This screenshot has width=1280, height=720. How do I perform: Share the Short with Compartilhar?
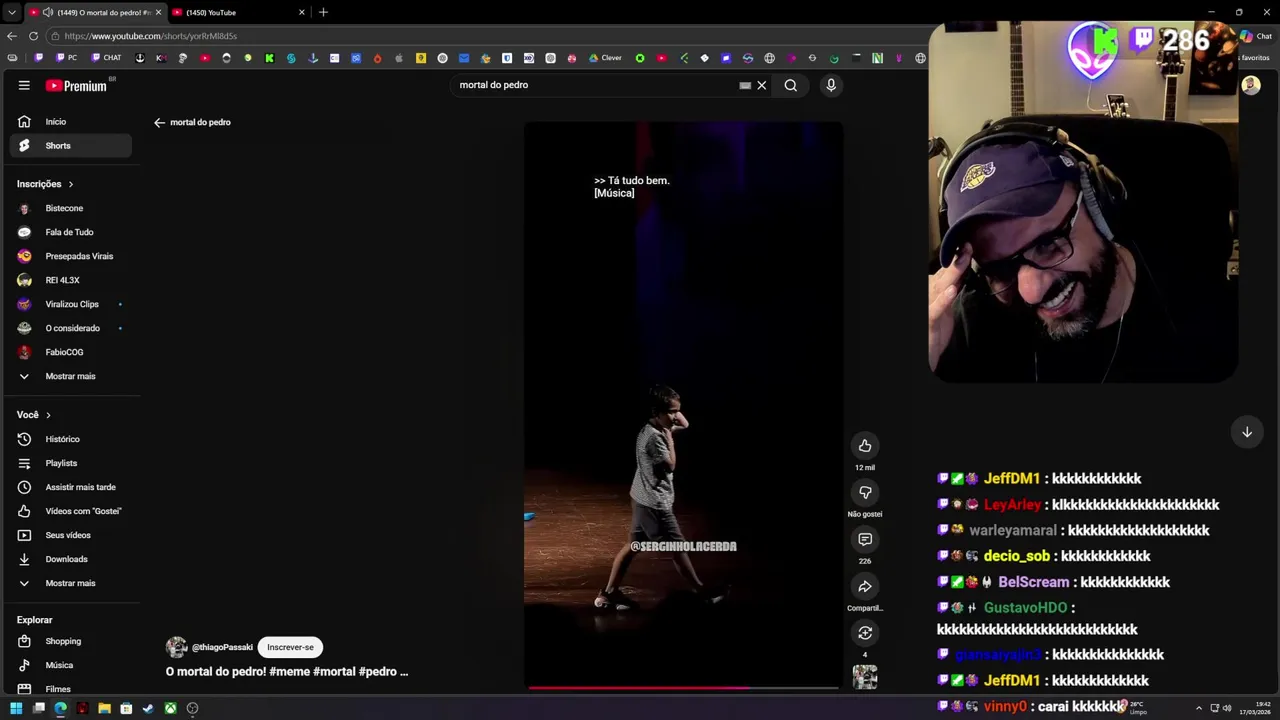865,586
